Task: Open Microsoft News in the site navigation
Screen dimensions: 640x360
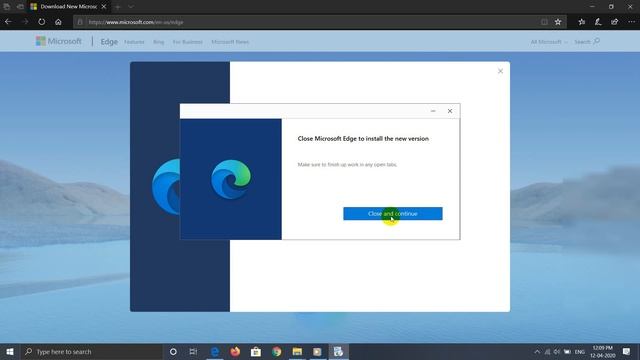Action: [x=230, y=42]
